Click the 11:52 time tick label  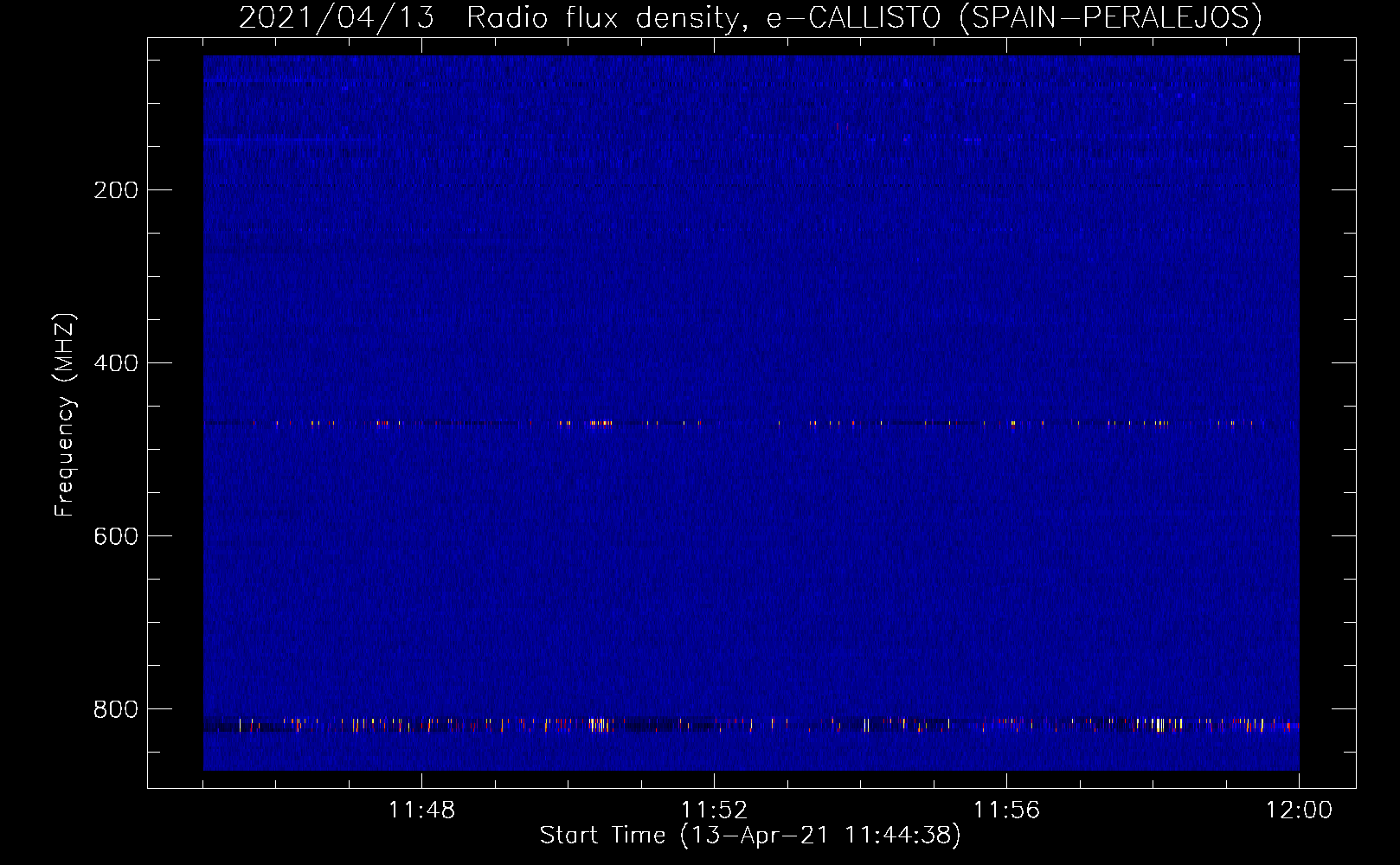714,811
